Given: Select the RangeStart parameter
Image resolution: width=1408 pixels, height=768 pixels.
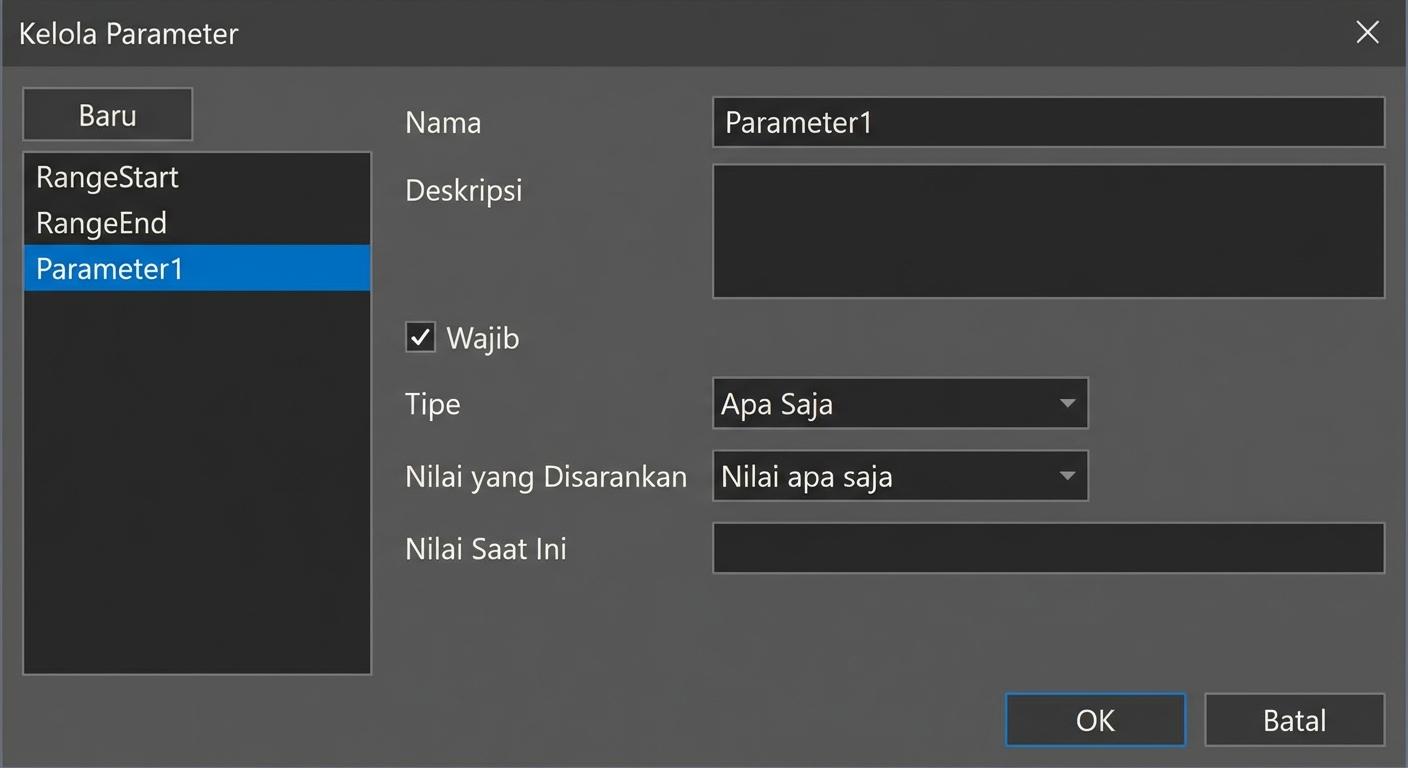Looking at the screenshot, I should 106,177.
